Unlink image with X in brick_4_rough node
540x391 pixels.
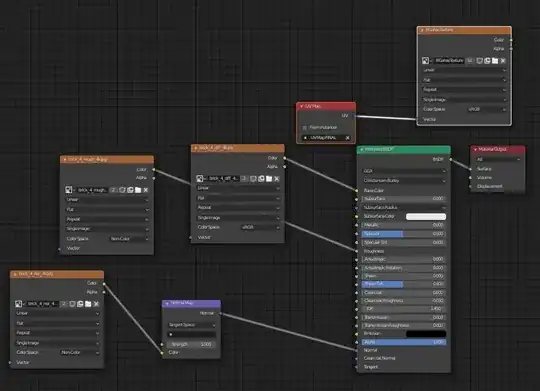[x=146, y=190]
